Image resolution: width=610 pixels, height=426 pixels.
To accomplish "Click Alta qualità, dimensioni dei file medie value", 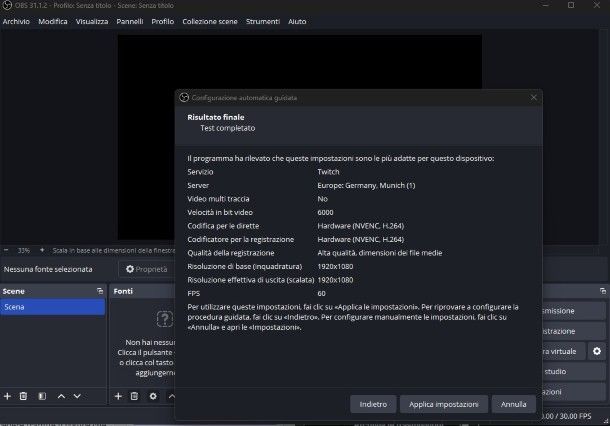I will (x=380, y=253).
